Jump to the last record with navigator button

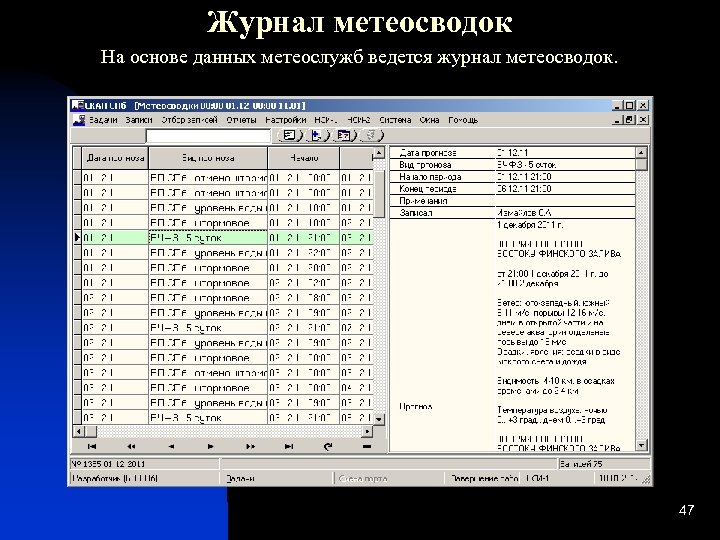tap(289, 446)
